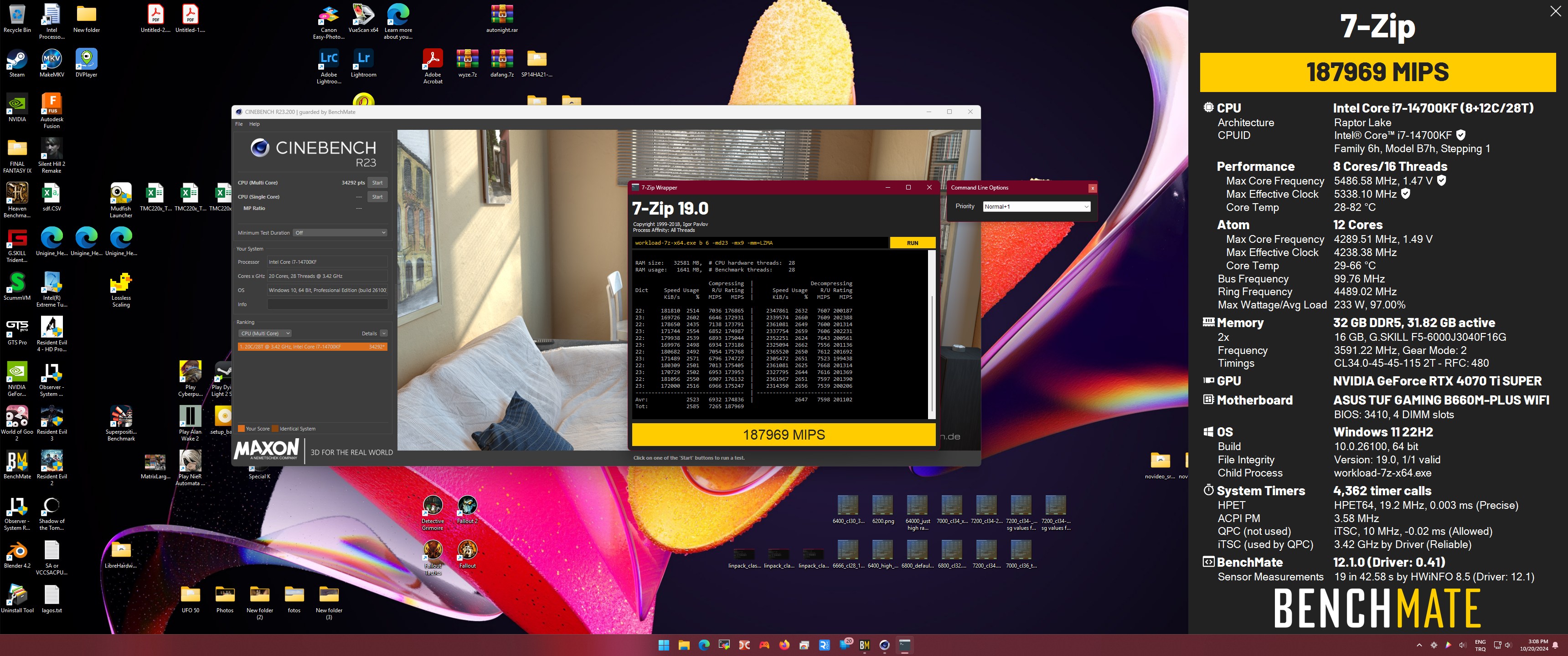Select the 6200.png image file

(x=882, y=510)
